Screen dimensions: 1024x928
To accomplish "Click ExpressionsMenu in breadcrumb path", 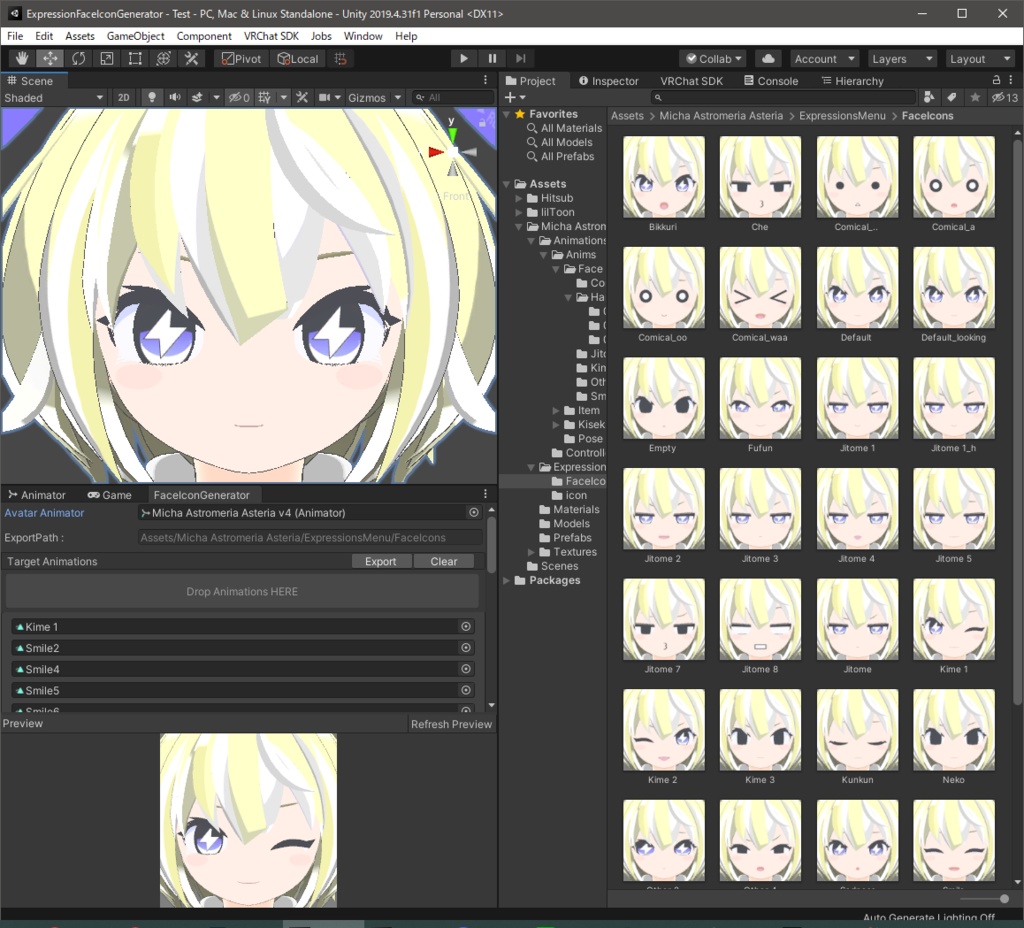I will click(842, 116).
